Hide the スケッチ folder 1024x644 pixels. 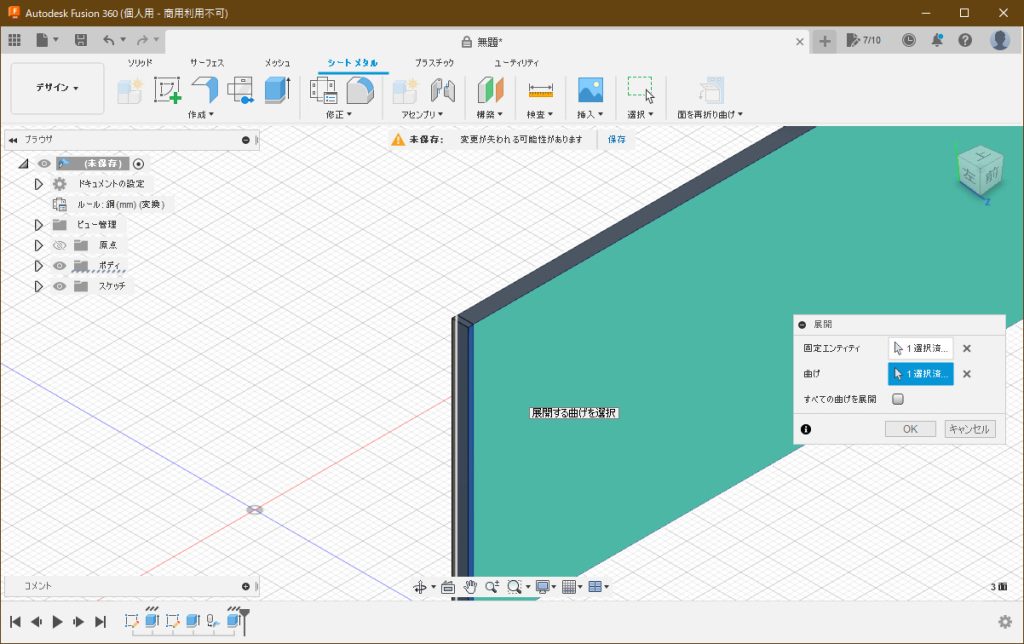point(59,286)
